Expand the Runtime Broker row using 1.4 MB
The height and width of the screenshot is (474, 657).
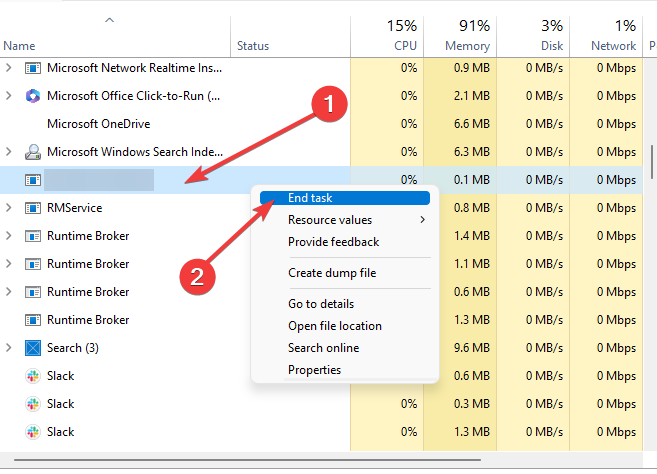click(x=8, y=236)
